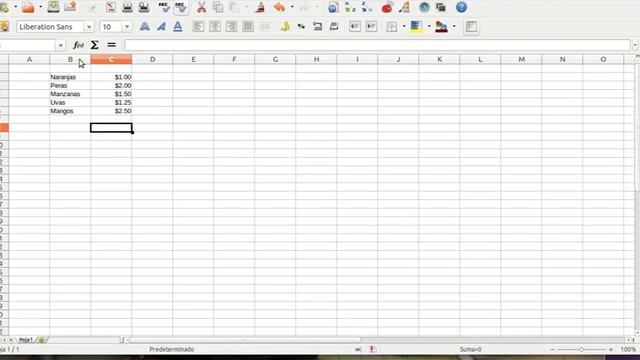Viewport: 640px width, 360px height.
Task: Add a new sheet with plus tab
Action: [x=41, y=340]
